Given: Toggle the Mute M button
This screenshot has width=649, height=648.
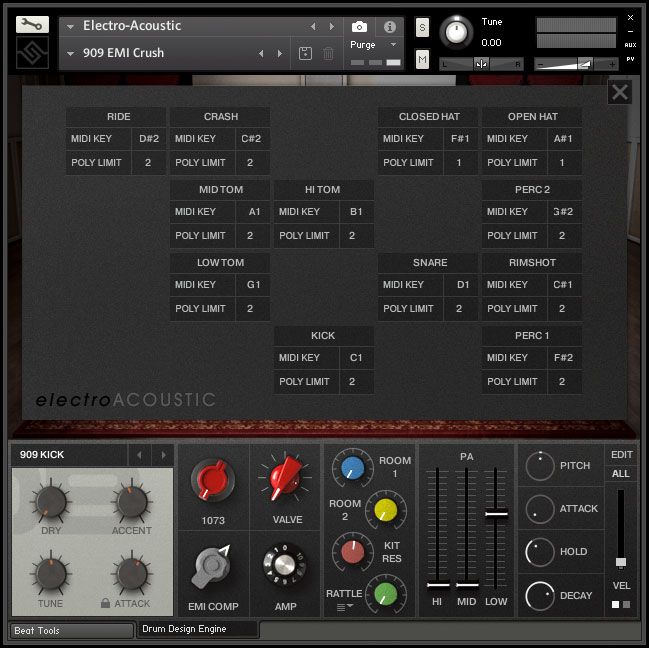Looking at the screenshot, I should click(x=422, y=60).
